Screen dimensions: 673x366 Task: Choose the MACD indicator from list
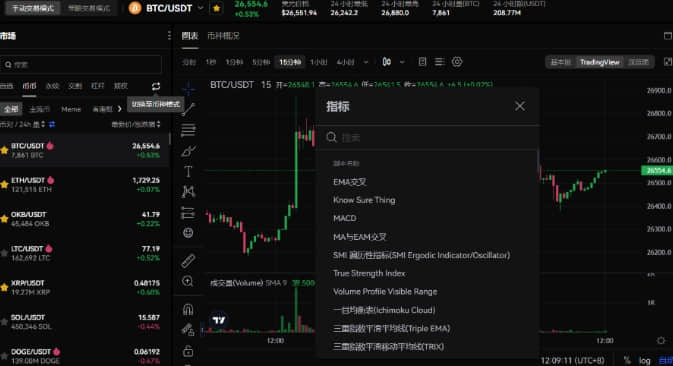[x=345, y=218]
